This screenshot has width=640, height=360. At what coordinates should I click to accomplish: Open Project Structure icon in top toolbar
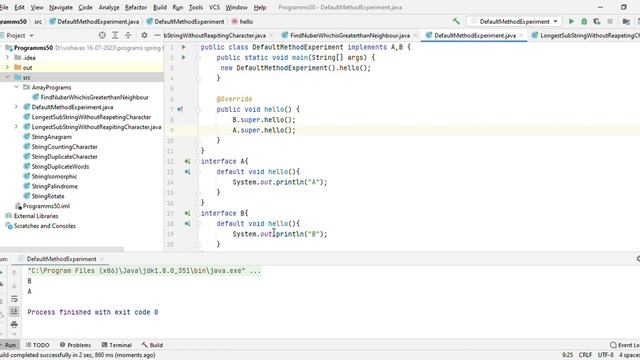point(626,21)
